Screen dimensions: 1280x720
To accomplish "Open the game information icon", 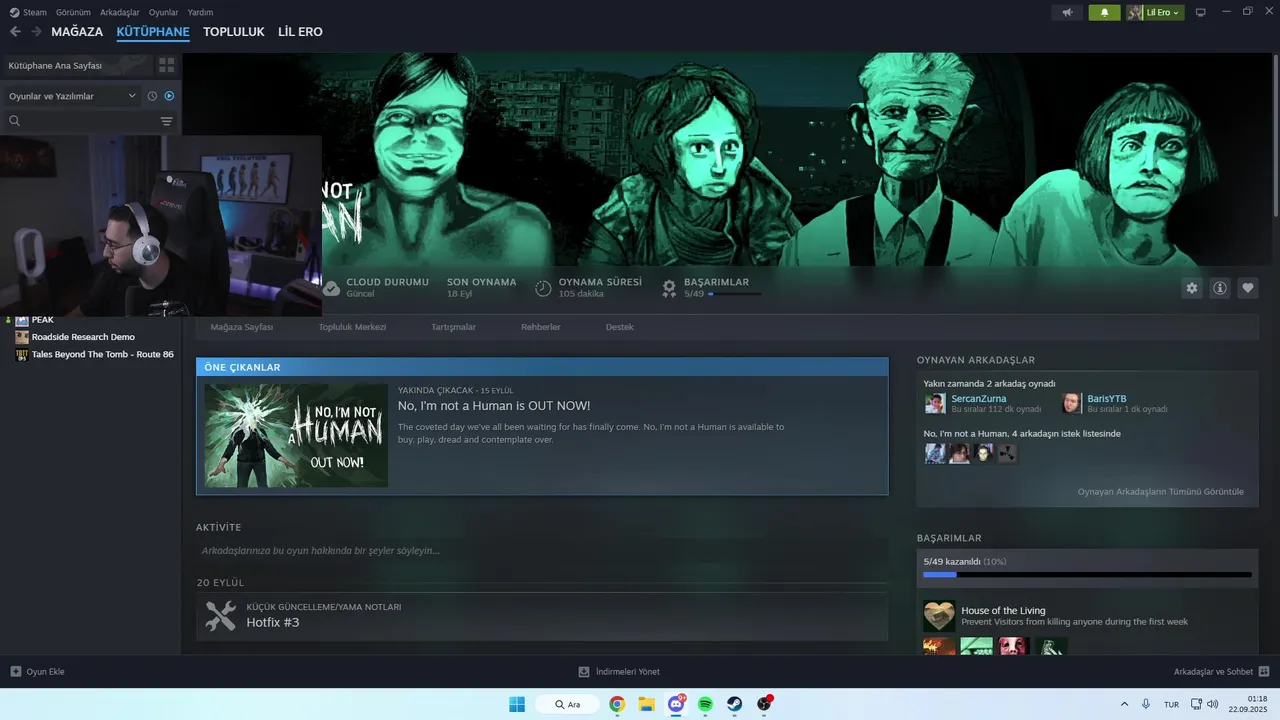I will 1220,288.
